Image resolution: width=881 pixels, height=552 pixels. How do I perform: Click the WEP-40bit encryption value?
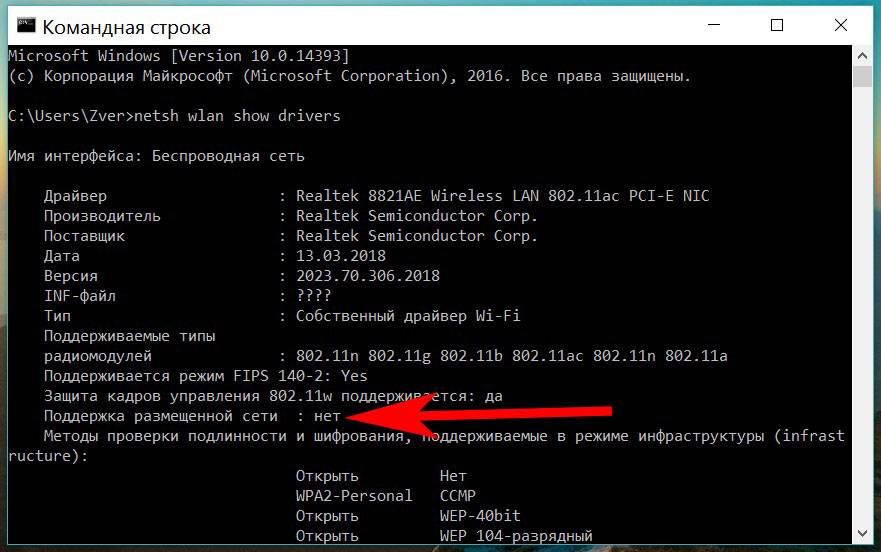(x=480, y=516)
